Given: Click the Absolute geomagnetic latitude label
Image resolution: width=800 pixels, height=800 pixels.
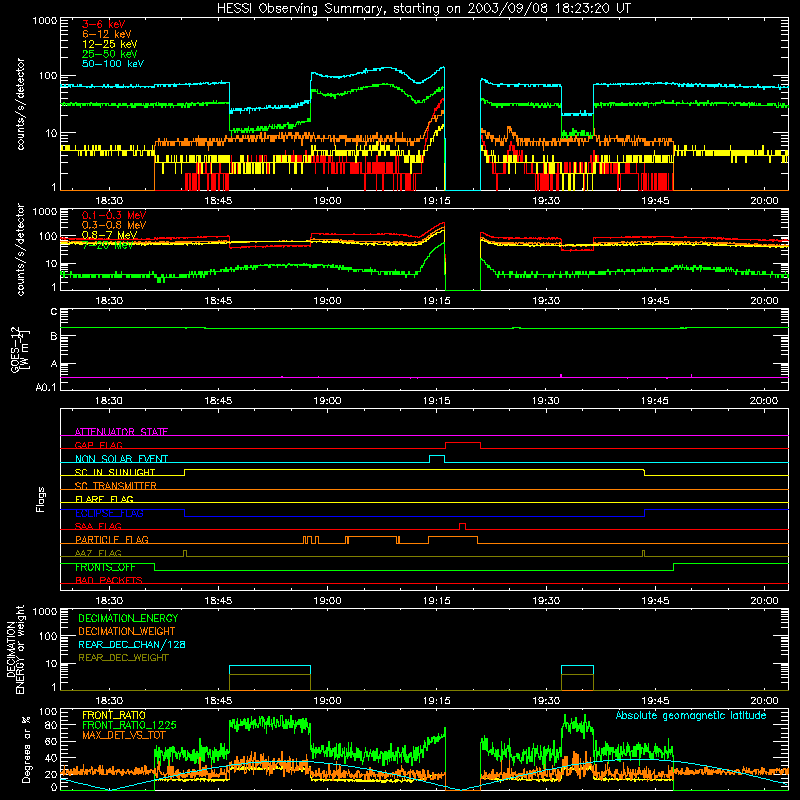Looking at the screenshot, I should (x=691, y=715).
